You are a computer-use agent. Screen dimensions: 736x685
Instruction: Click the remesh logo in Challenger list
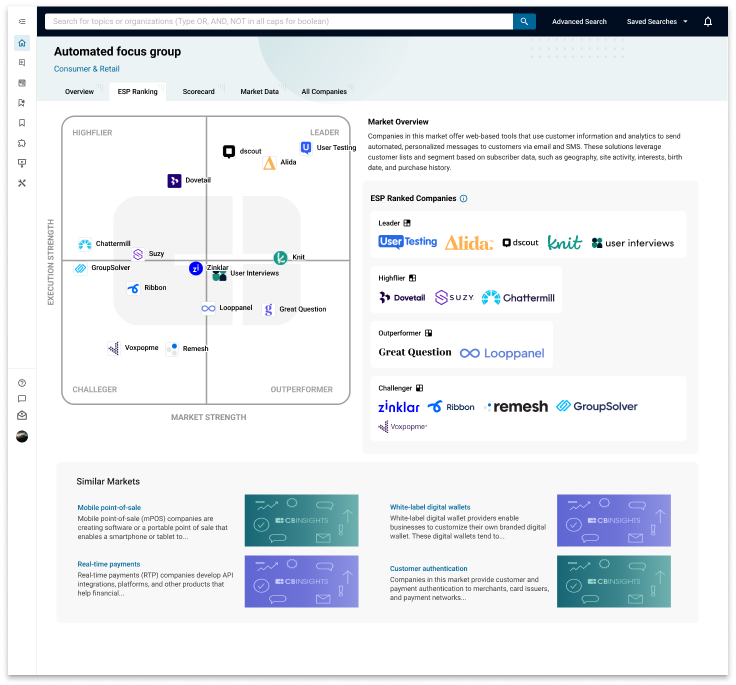point(516,407)
